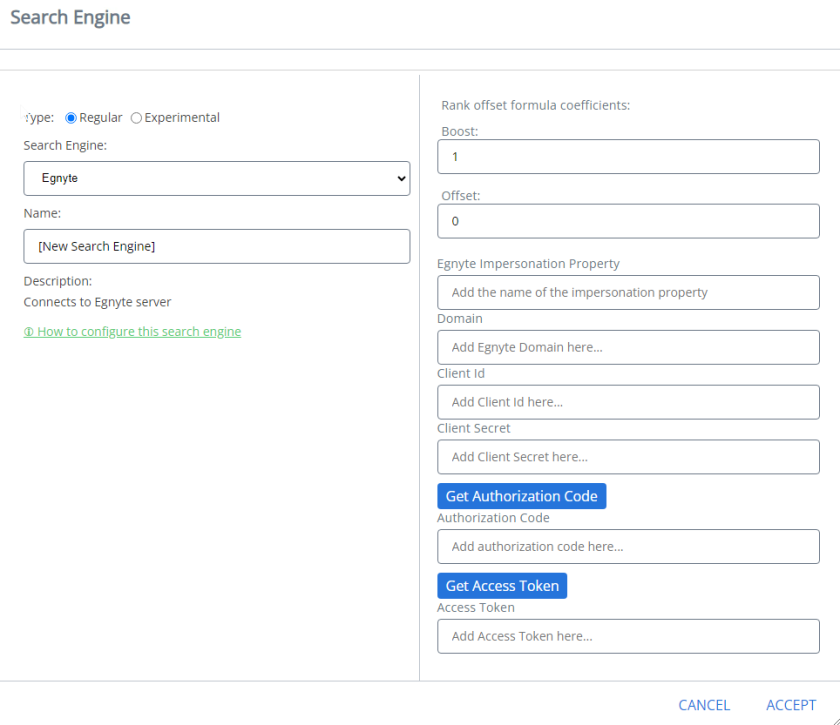
Task: Select the Experimental type radio button
Action: [x=136, y=118]
